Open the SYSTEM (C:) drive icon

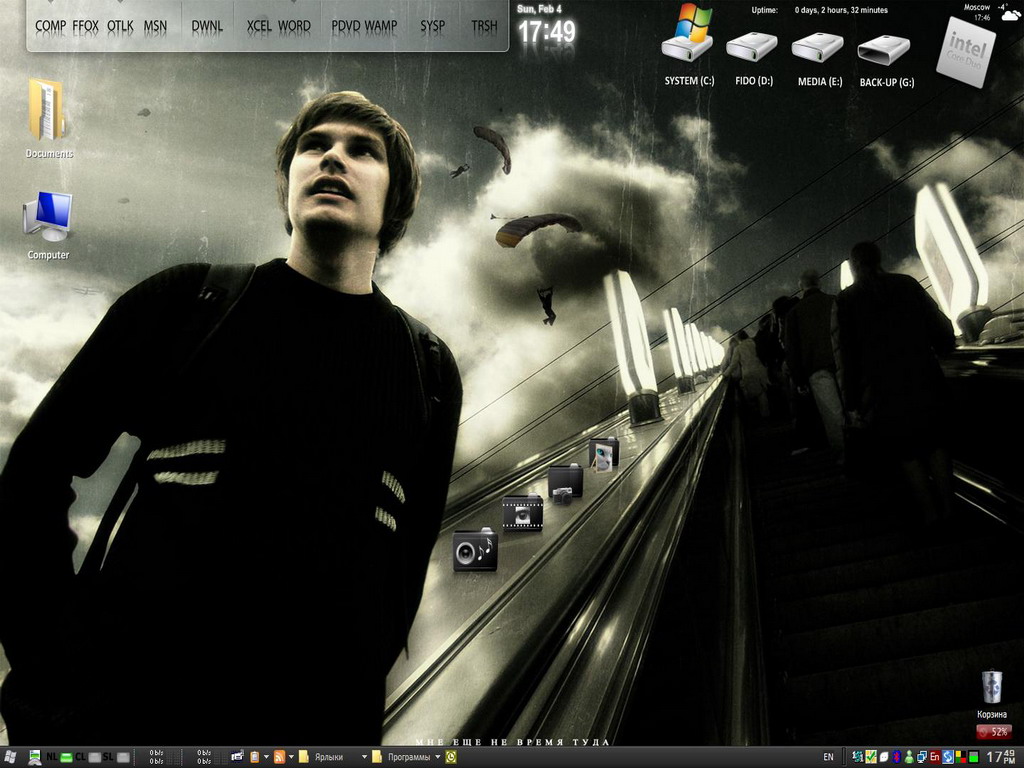coord(688,46)
